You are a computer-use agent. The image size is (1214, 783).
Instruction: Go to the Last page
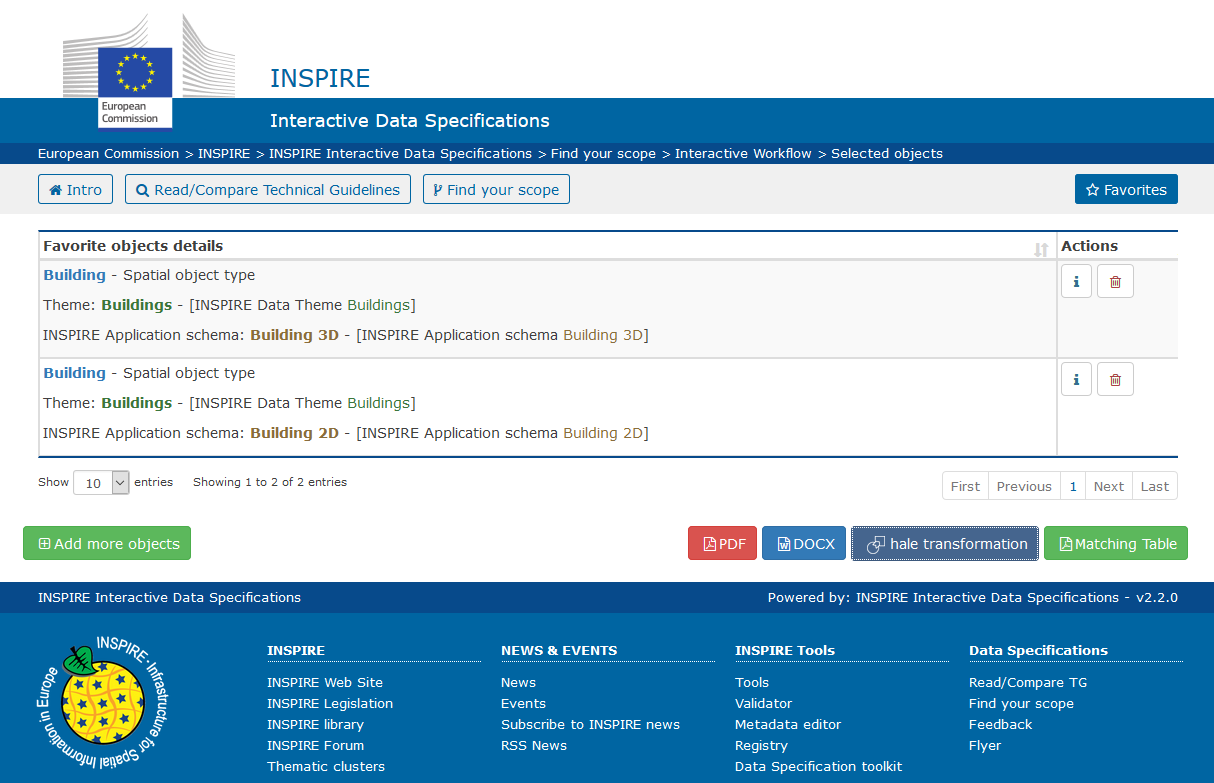pyautogui.click(x=1155, y=486)
